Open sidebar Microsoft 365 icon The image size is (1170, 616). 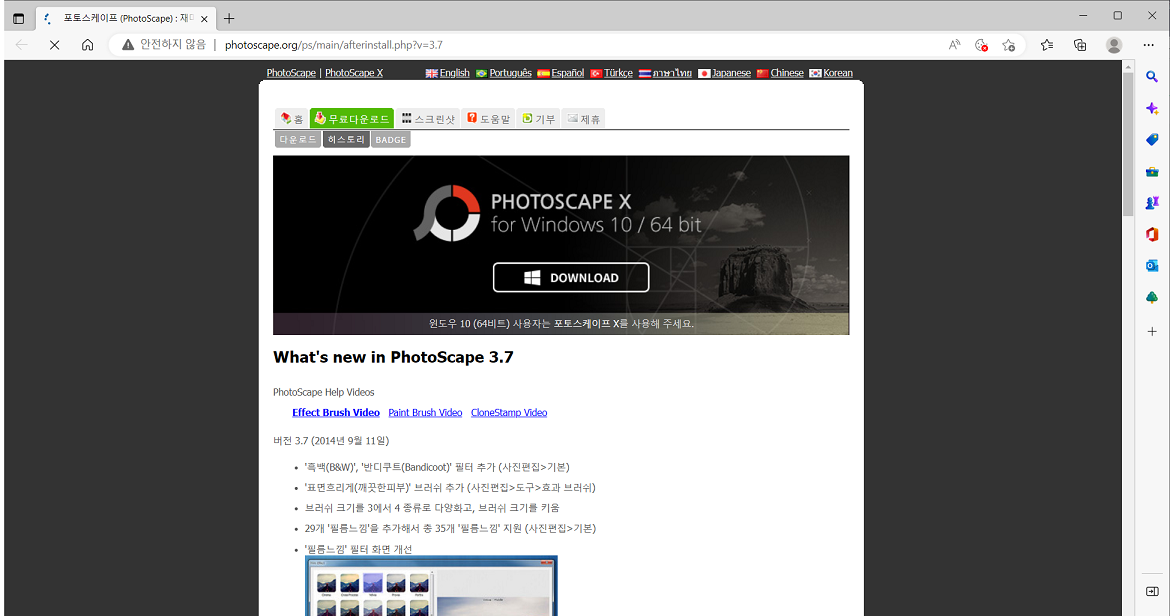1152,234
